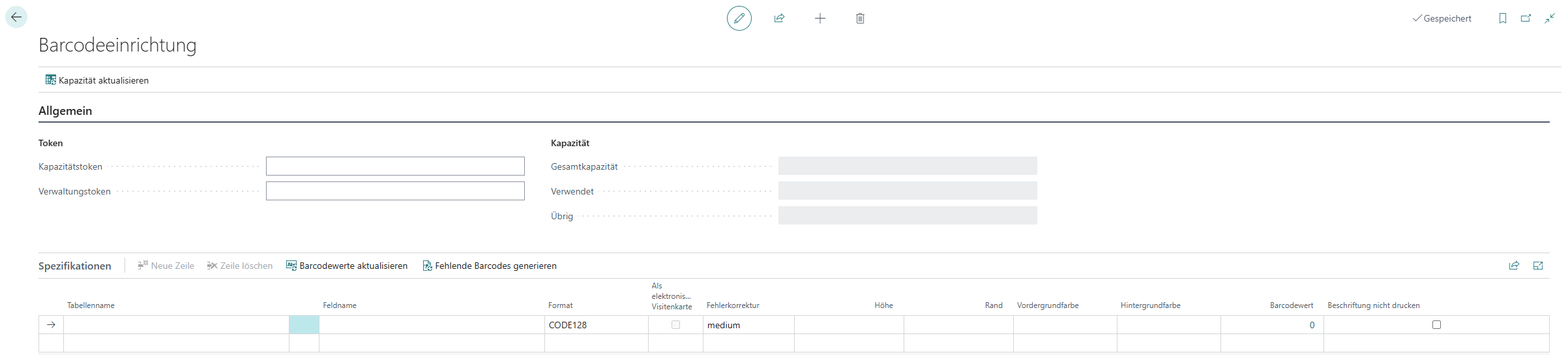Click the Barcodeeinrichtung page title
Image resolution: width=1568 pixels, height=355 pixels.
click(117, 45)
